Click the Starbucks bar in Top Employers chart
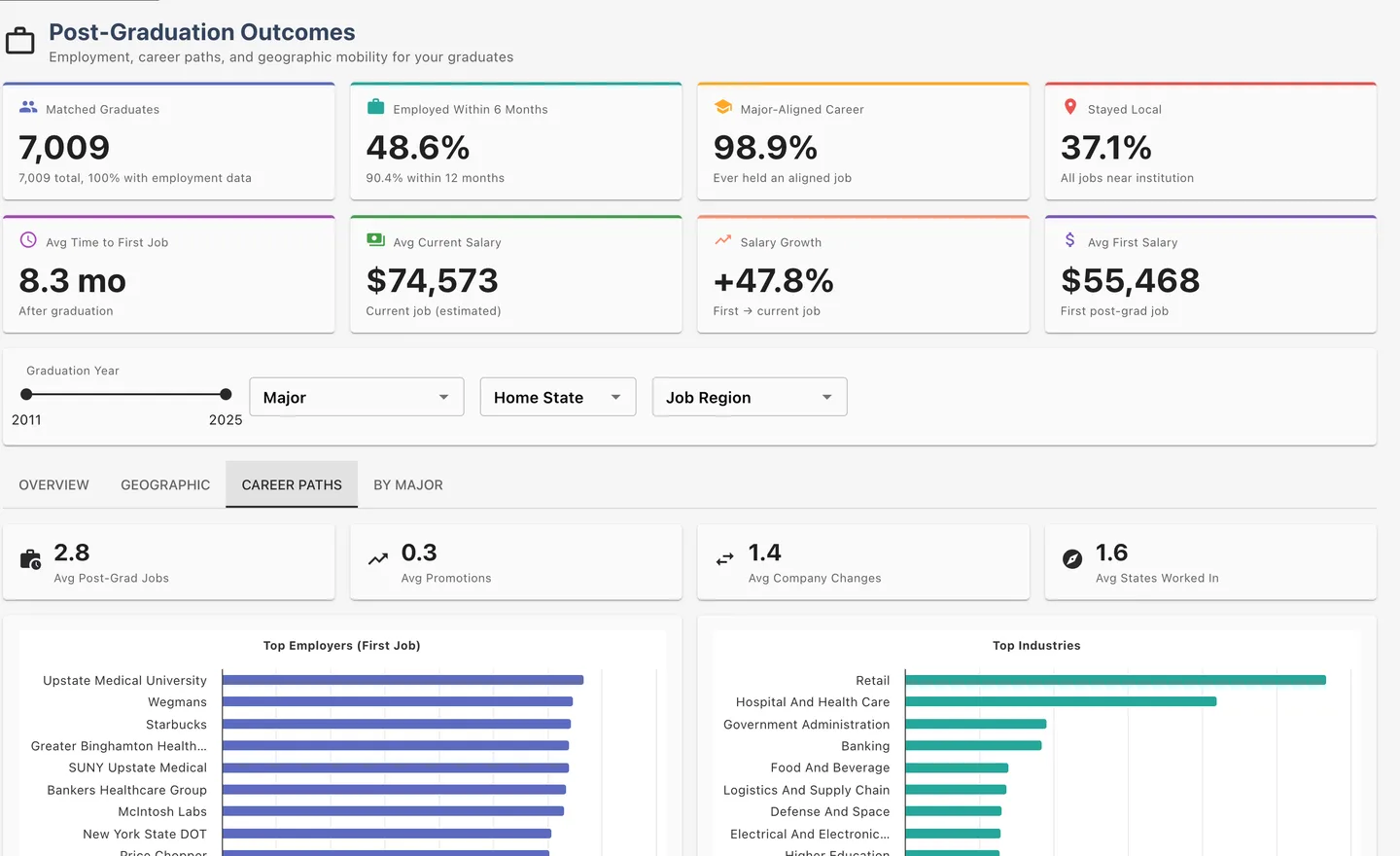The image size is (1400, 856). [x=397, y=724]
